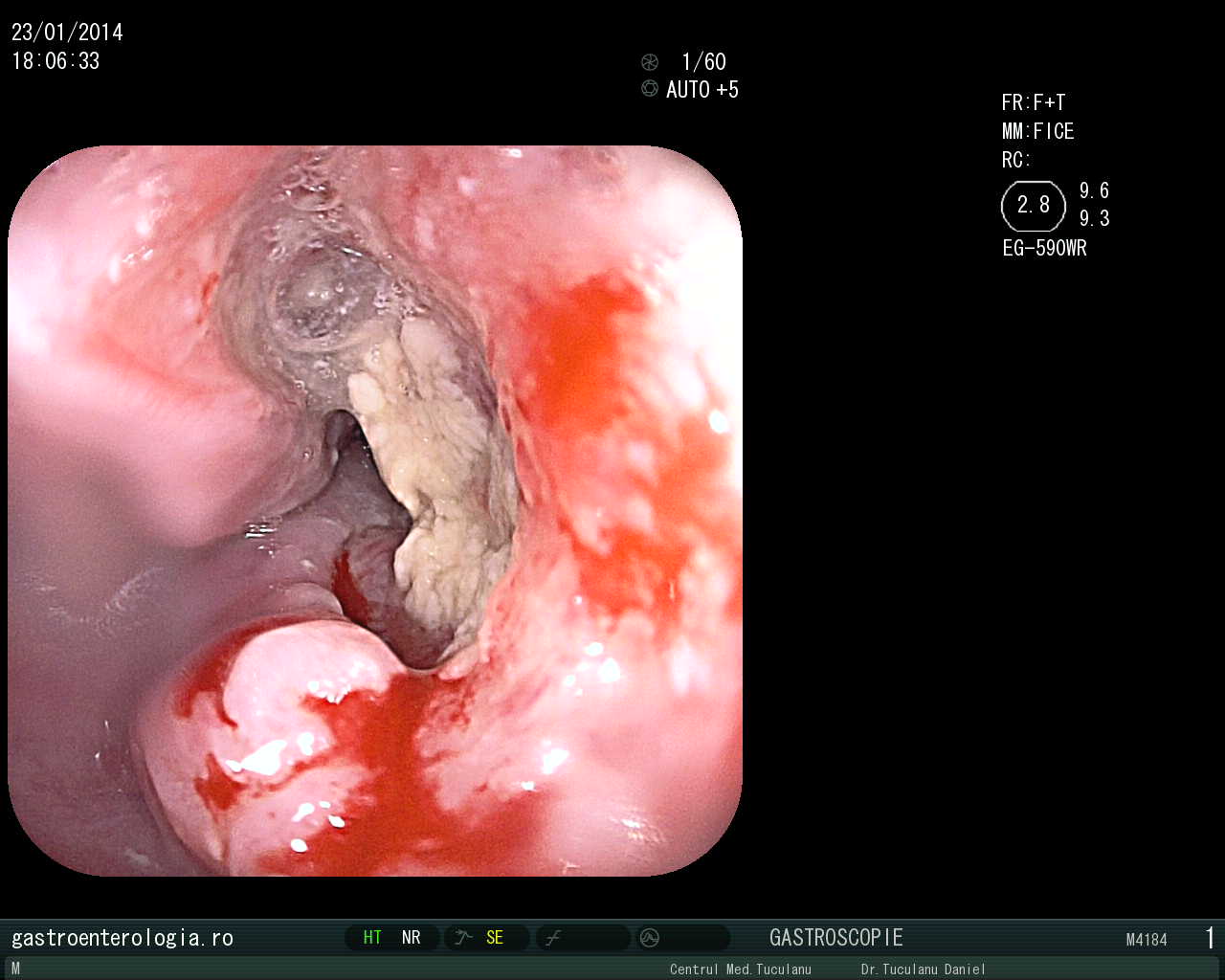
Task: Click the 1/60 shutter speed value
Action: (703, 62)
